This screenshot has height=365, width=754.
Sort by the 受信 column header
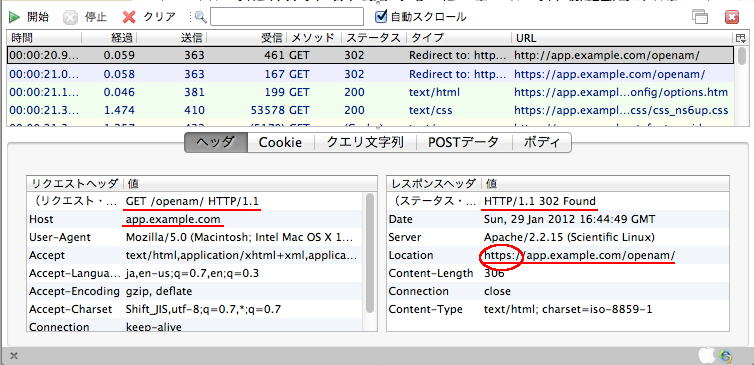click(x=247, y=38)
